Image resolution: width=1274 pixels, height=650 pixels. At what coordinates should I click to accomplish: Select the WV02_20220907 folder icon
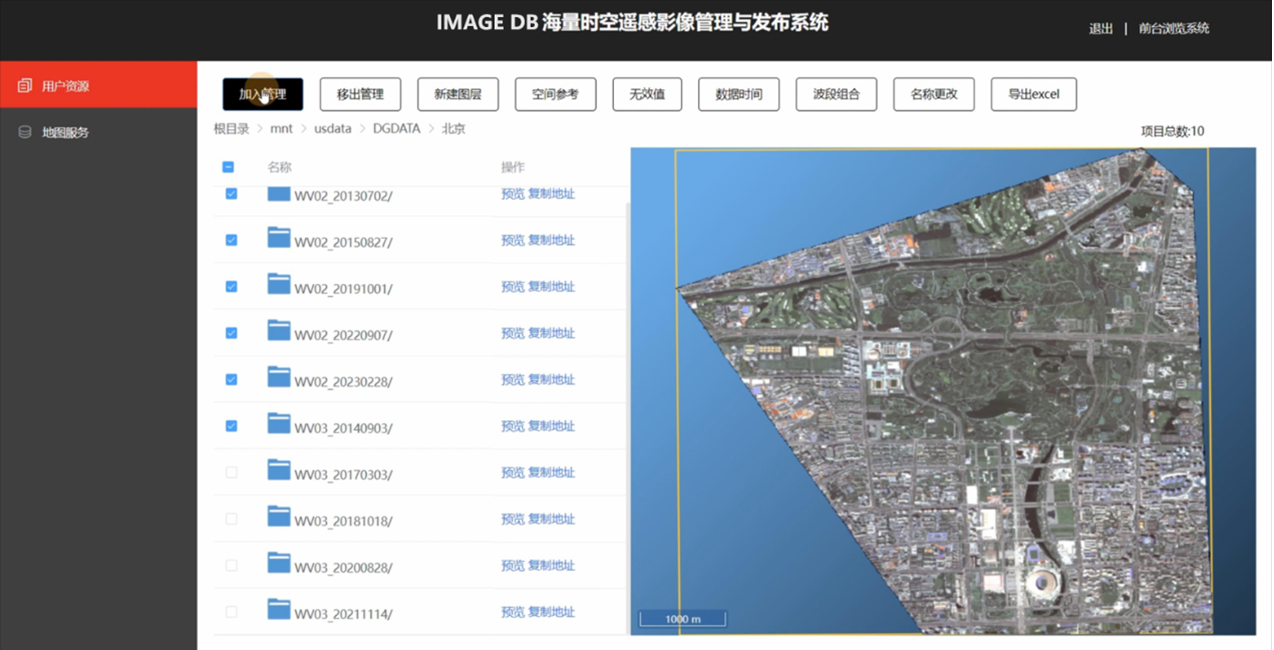279,331
